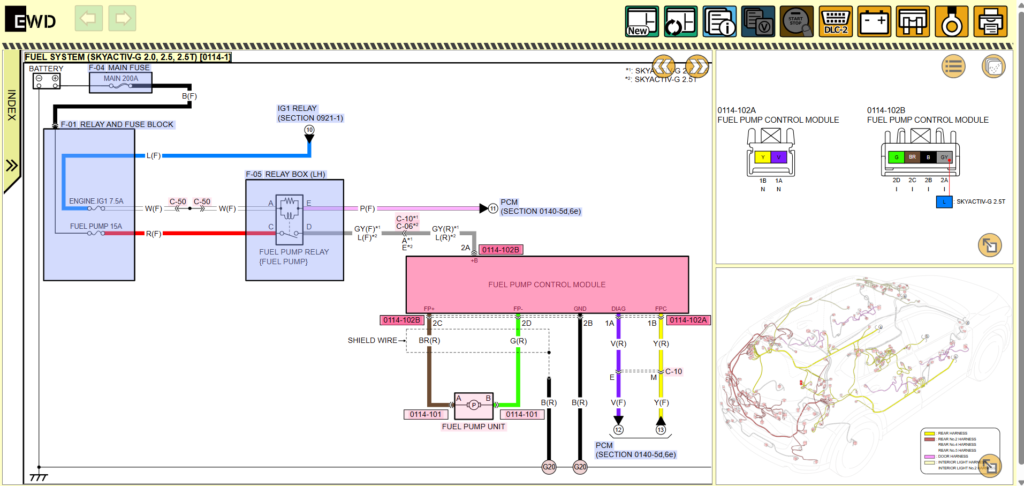Screen dimensions: 1024x486
Task: Click the F-04 MAIN FUSE label
Action: click(x=120, y=67)
